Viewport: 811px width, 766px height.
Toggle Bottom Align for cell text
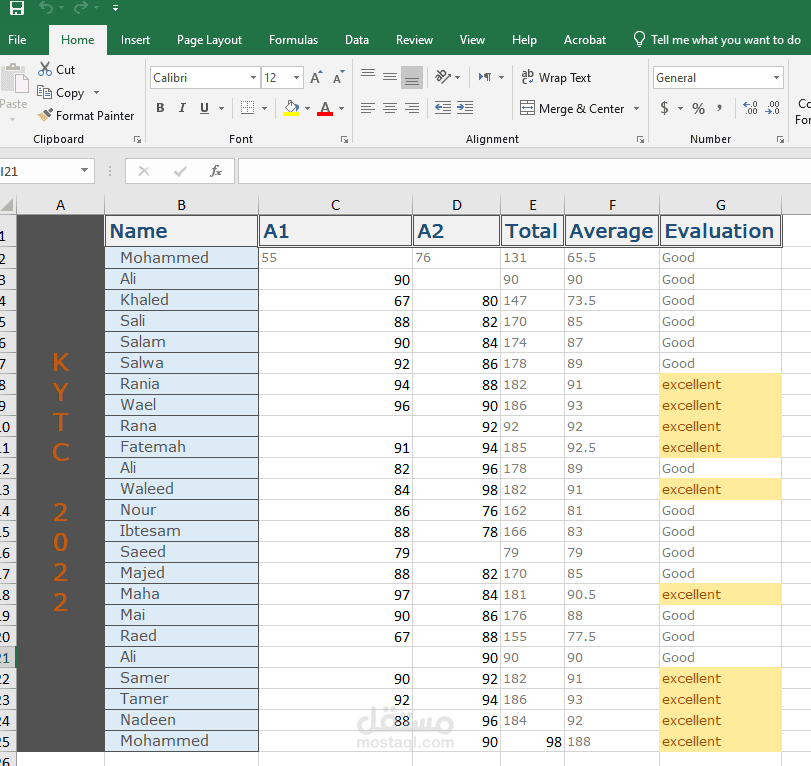(412, 78)
